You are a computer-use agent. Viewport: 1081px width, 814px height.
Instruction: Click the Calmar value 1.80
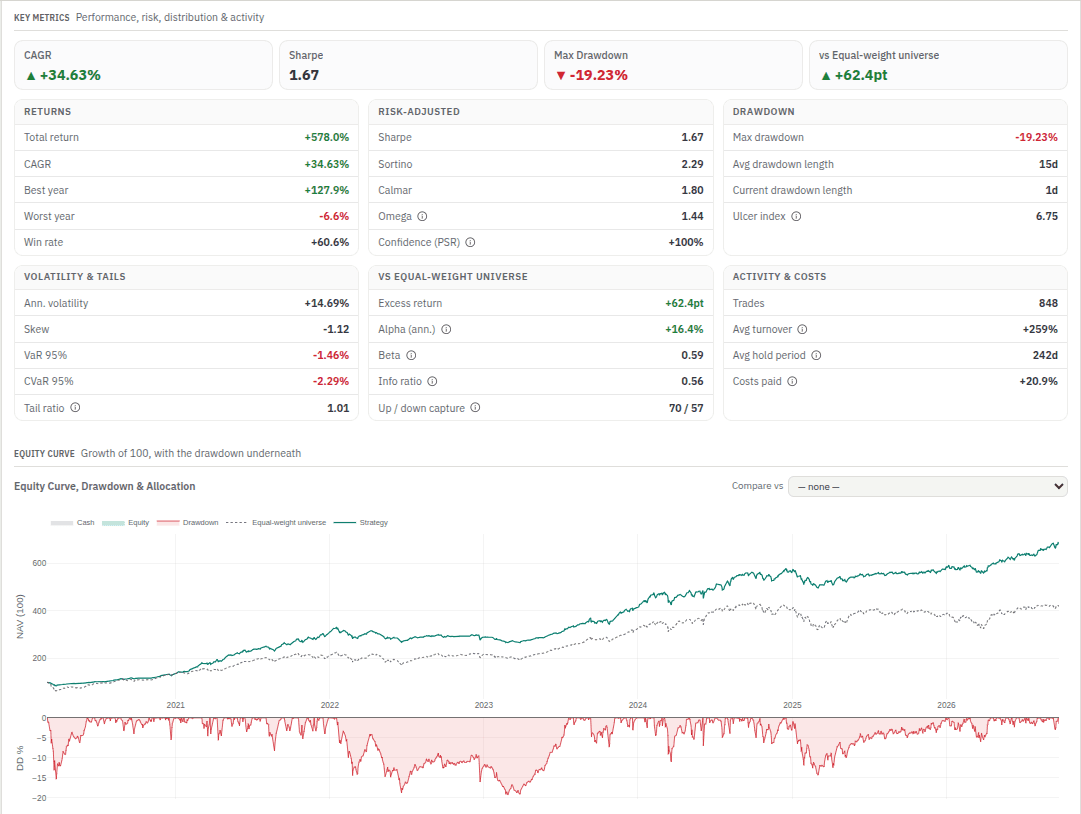click(x=692, y=190)
